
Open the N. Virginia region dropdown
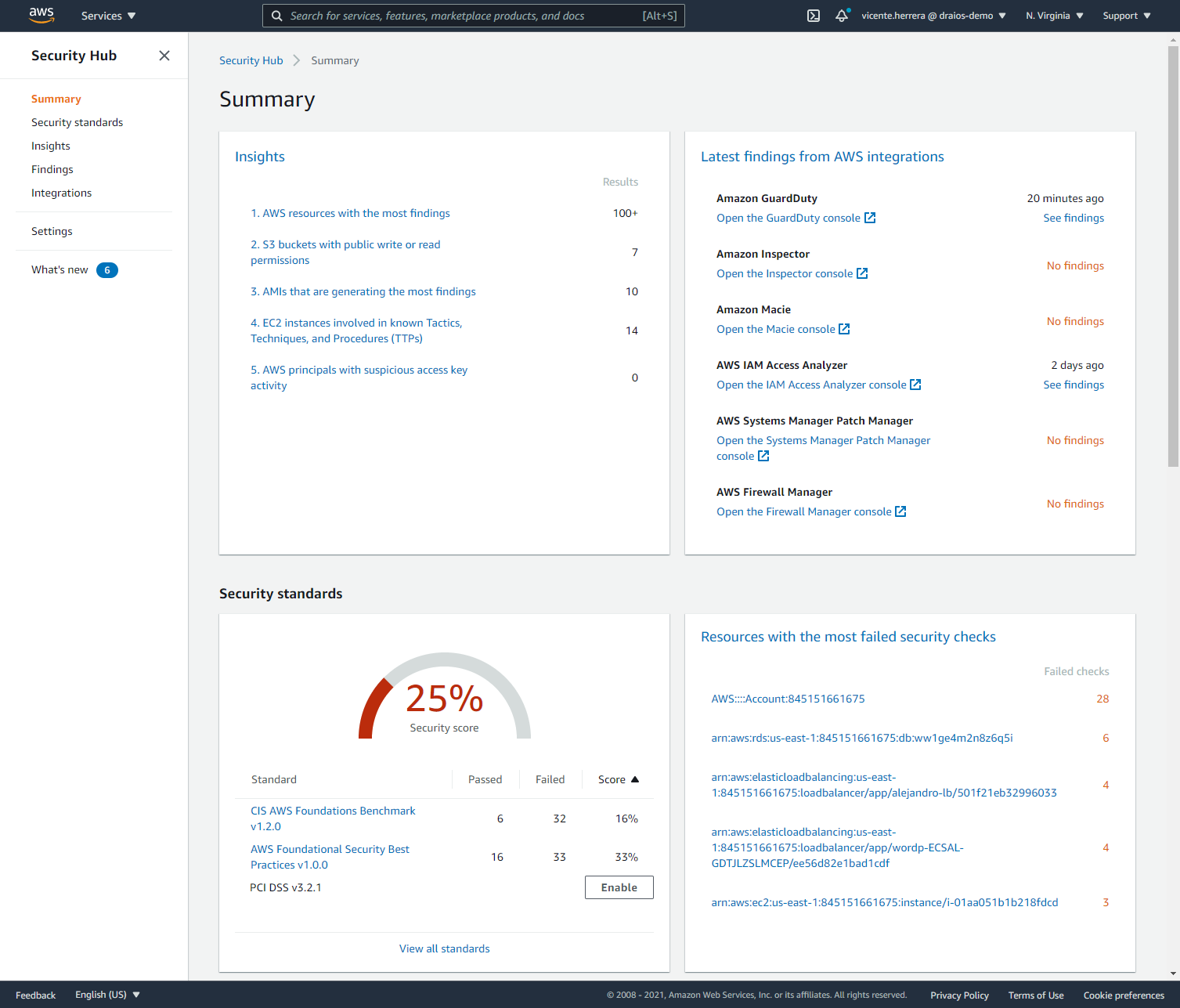pos(1055,16)
